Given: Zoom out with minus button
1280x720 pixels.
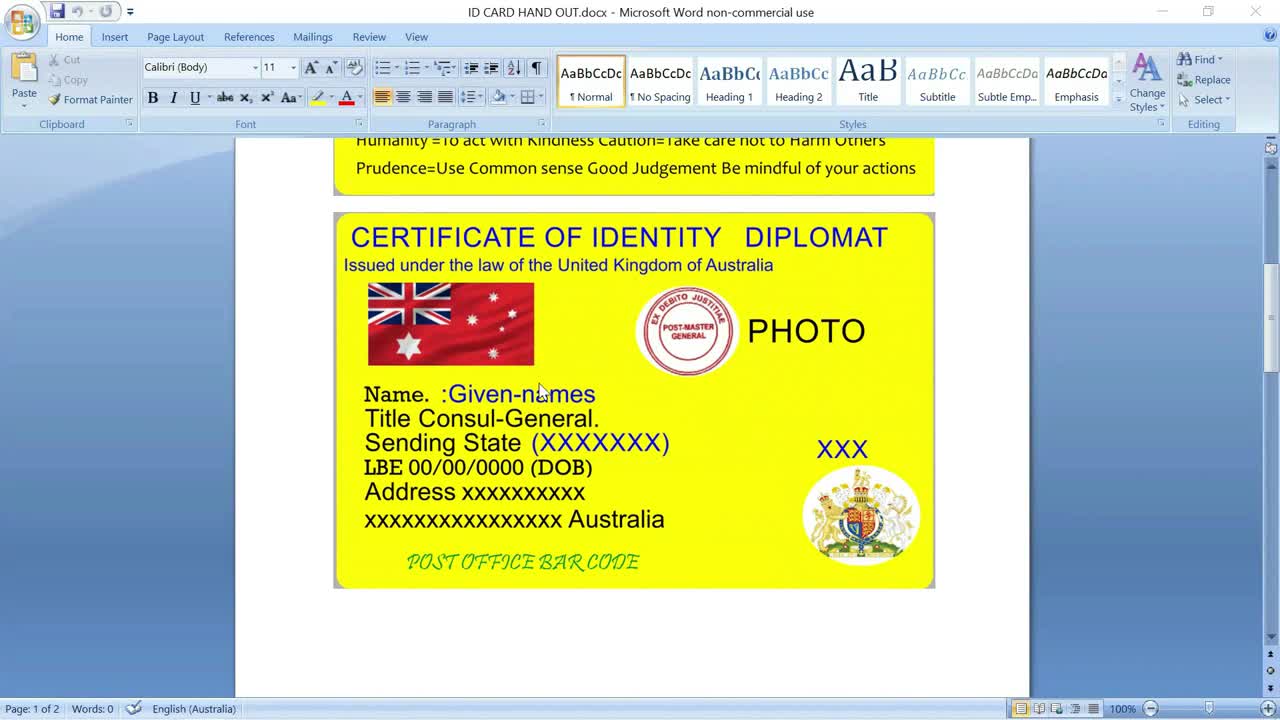Looking at the screenshot, I should [x=1150, y=709].
